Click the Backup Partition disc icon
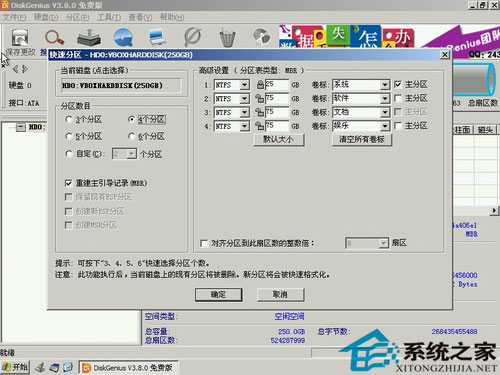The height and width of the screenshot is (375, 500). (262, 37)
